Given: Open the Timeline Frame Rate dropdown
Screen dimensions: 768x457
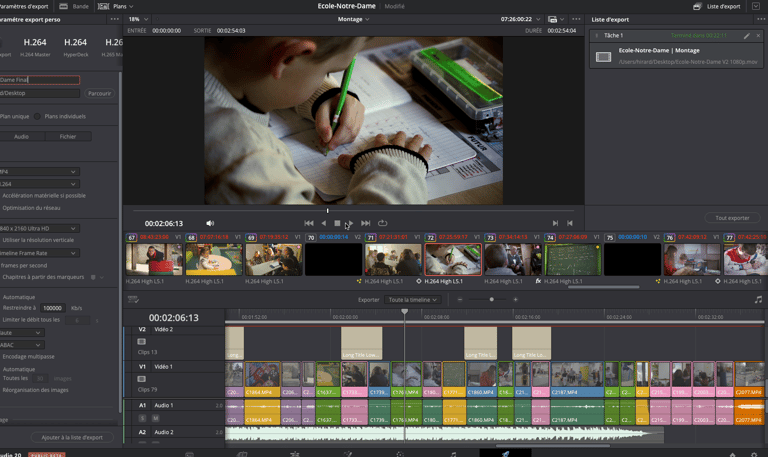Looking at the screenshot, I should click(39, 253).
